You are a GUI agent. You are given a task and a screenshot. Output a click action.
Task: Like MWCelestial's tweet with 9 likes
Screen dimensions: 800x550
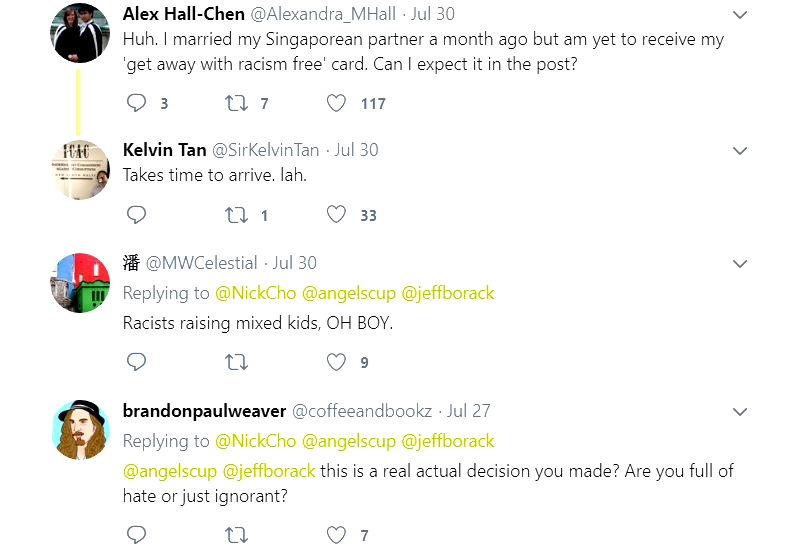point(337,362)
